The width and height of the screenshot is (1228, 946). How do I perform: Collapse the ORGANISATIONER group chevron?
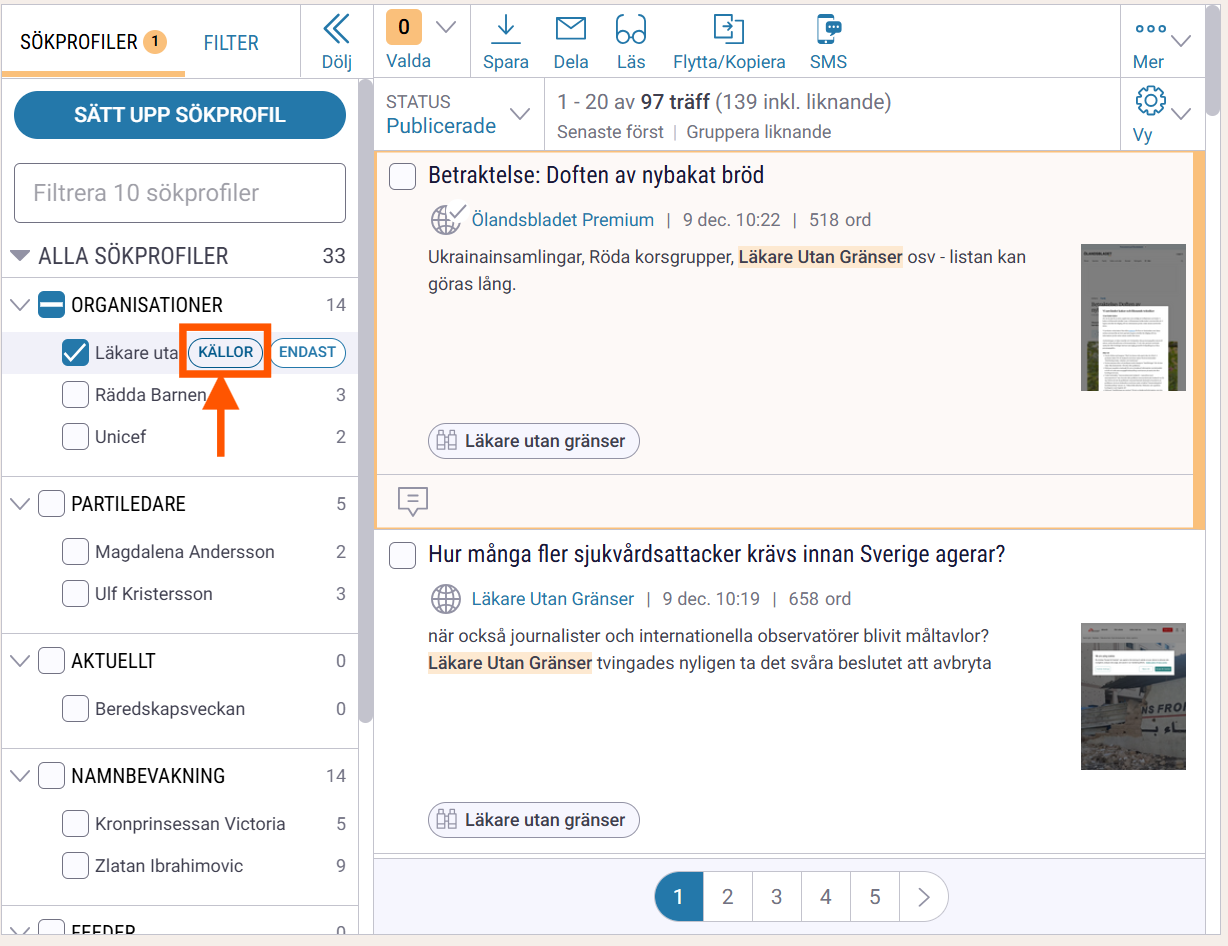point(20,305)
